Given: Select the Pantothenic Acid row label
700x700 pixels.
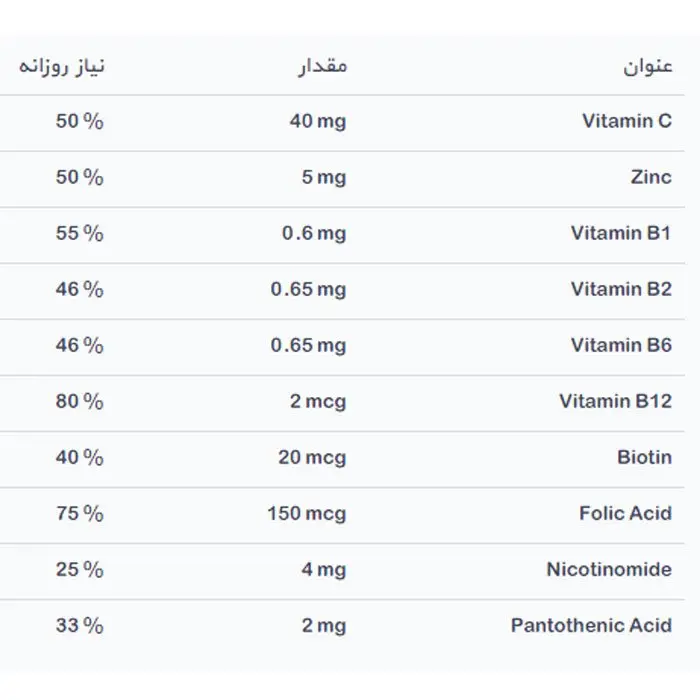Looking at the screenshot, I should click(x=592, y=625).
